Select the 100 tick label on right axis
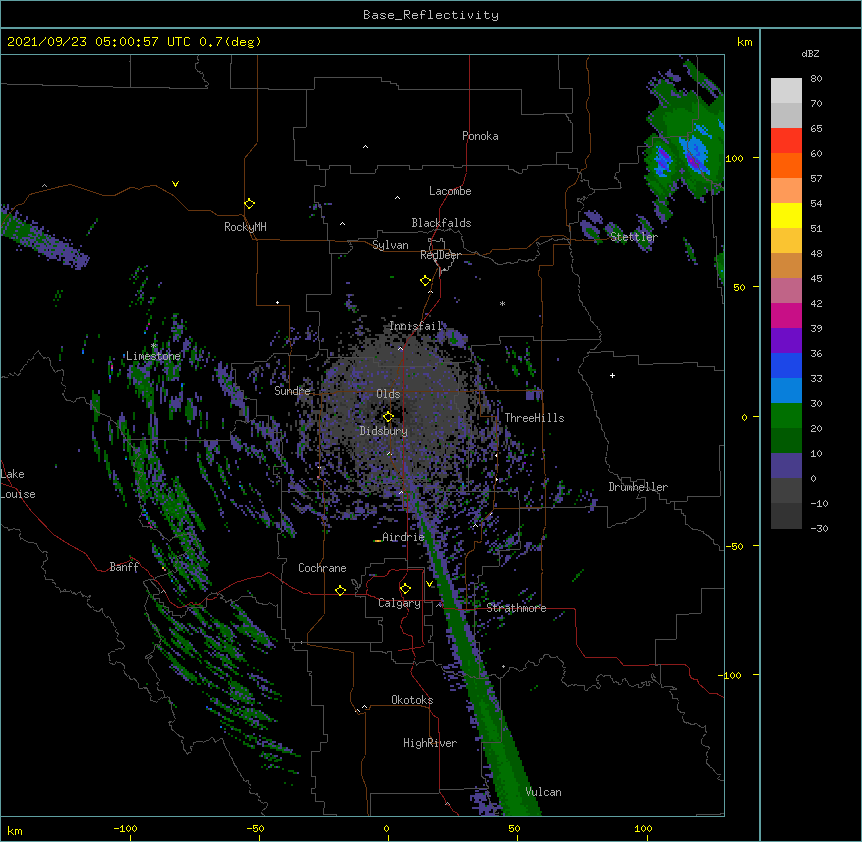The height and width of the screenshot is (842, 862). (734, 158)
